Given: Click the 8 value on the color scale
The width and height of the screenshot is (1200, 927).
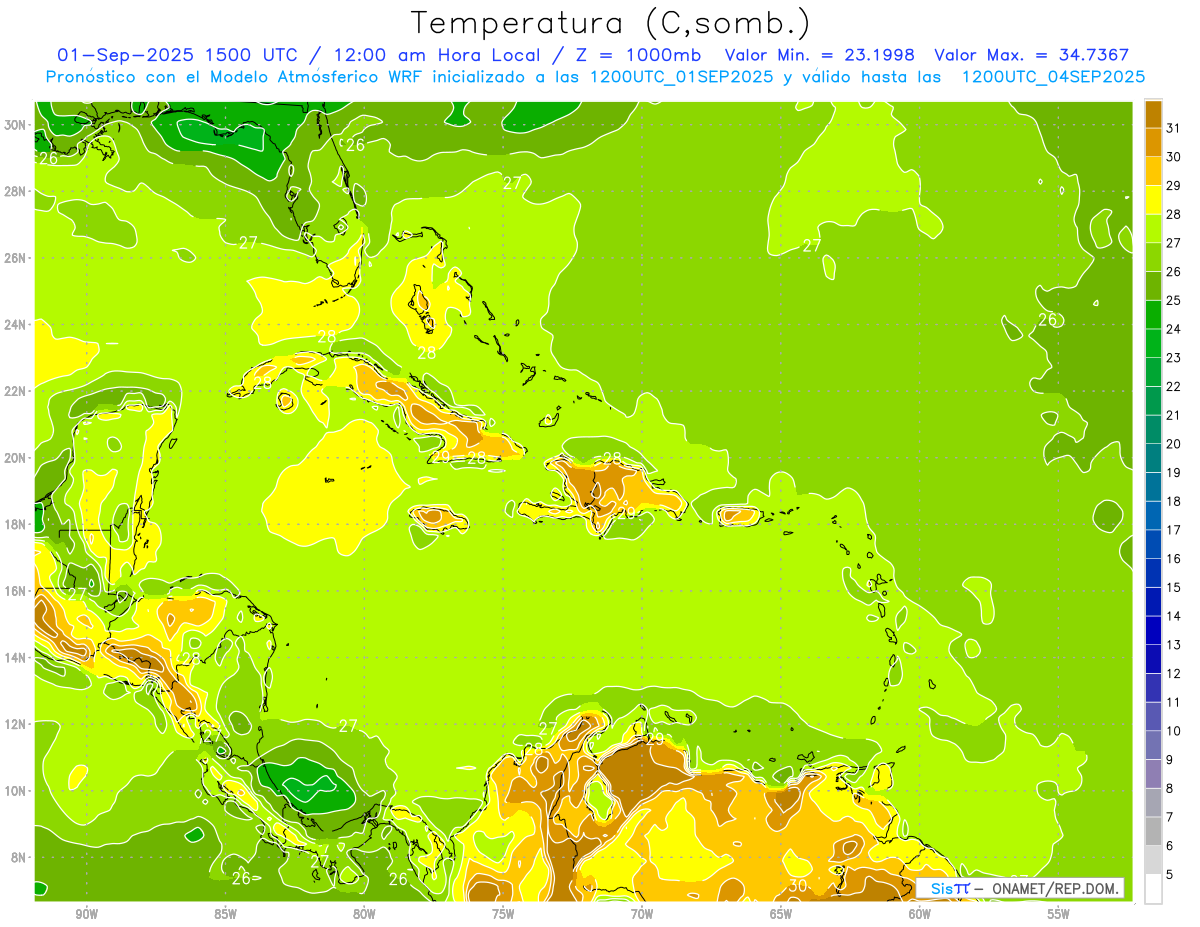Looking at the screenshot, I should coord(1169,788).
